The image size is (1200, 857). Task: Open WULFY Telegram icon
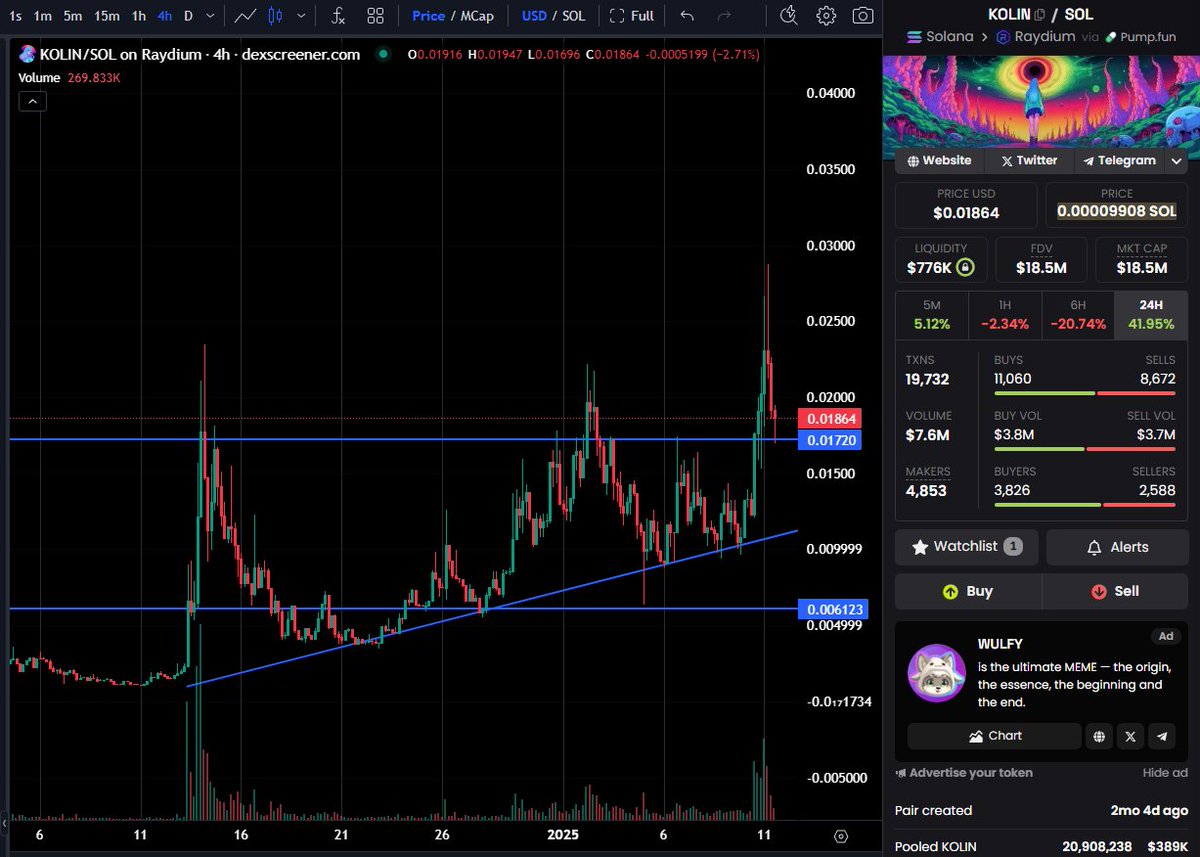tap(1161, 736)
